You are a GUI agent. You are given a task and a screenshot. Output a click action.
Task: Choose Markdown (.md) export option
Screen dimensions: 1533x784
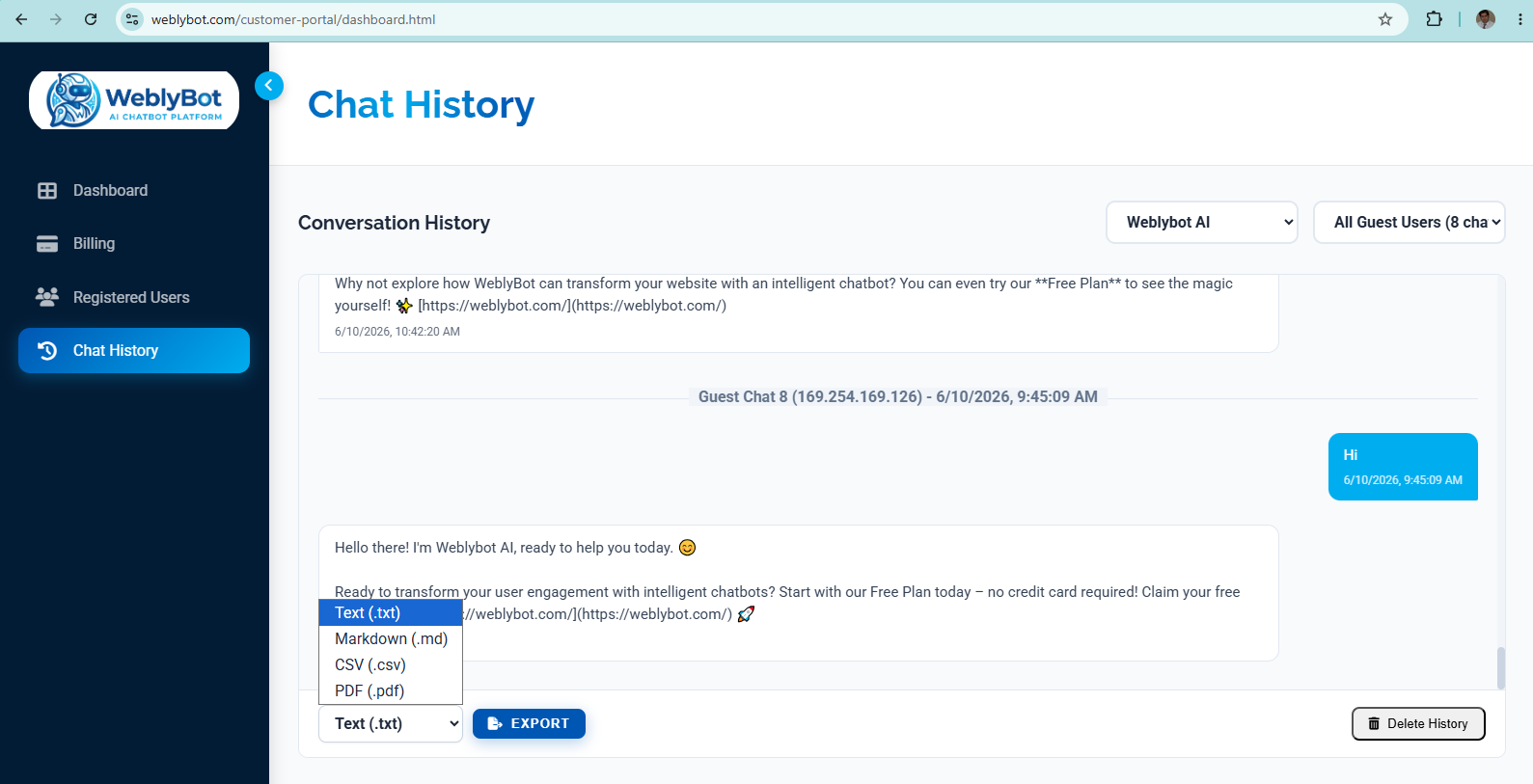[391, 639]
